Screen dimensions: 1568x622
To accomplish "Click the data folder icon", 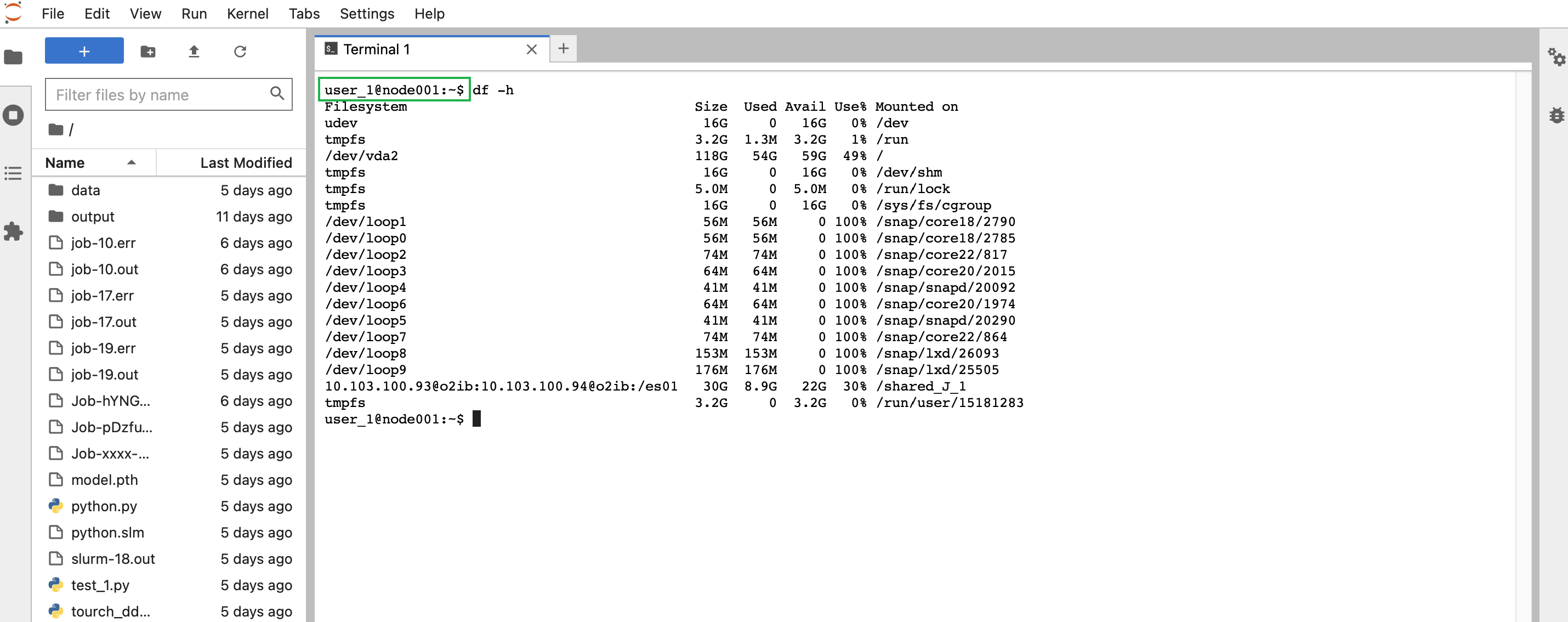I will click(56, 190).
